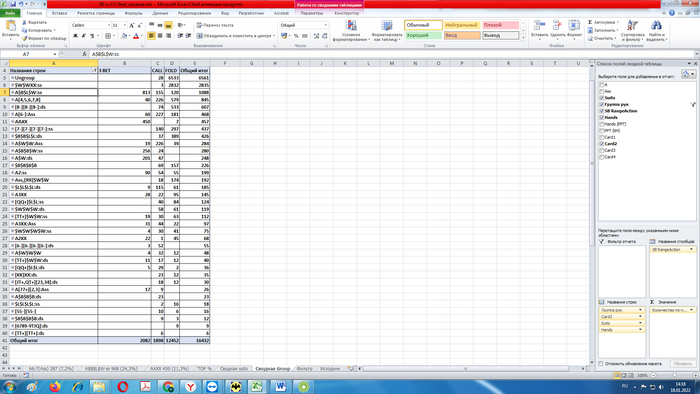Click the AutoSum (Автосумма) sigma icon

pos(590,22)
